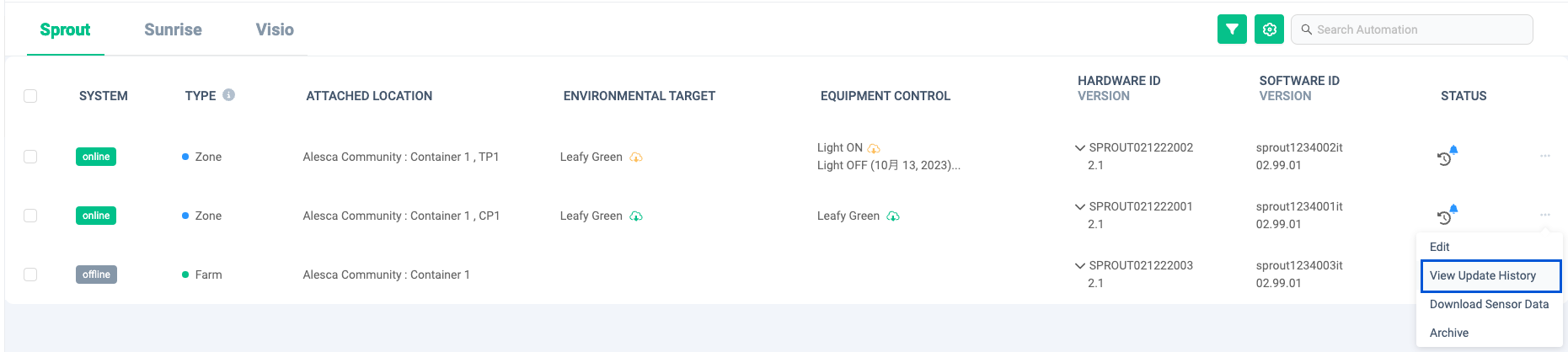Screen dimensions: 1568x352
Task: Click cloud icon beside Light ON
Action: tap(874, 148)
